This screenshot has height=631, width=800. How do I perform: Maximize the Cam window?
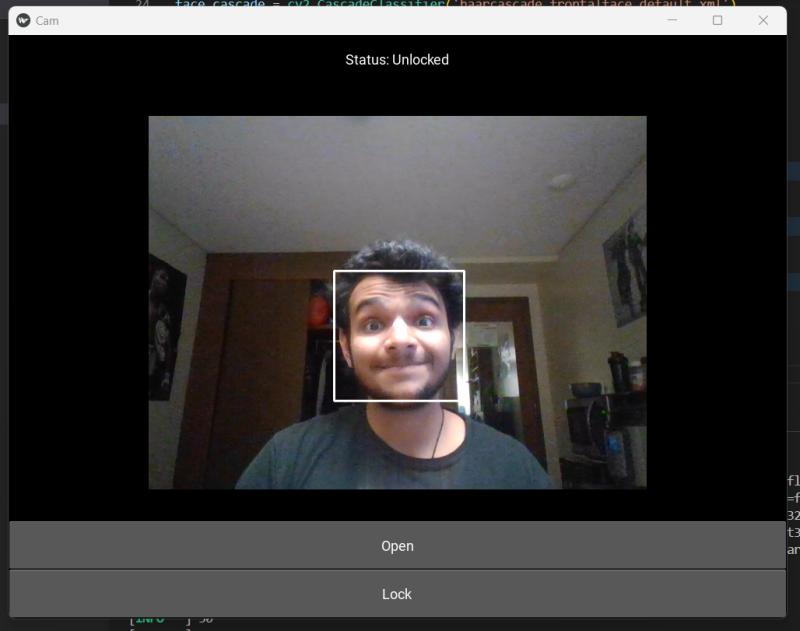pos(717,20)
